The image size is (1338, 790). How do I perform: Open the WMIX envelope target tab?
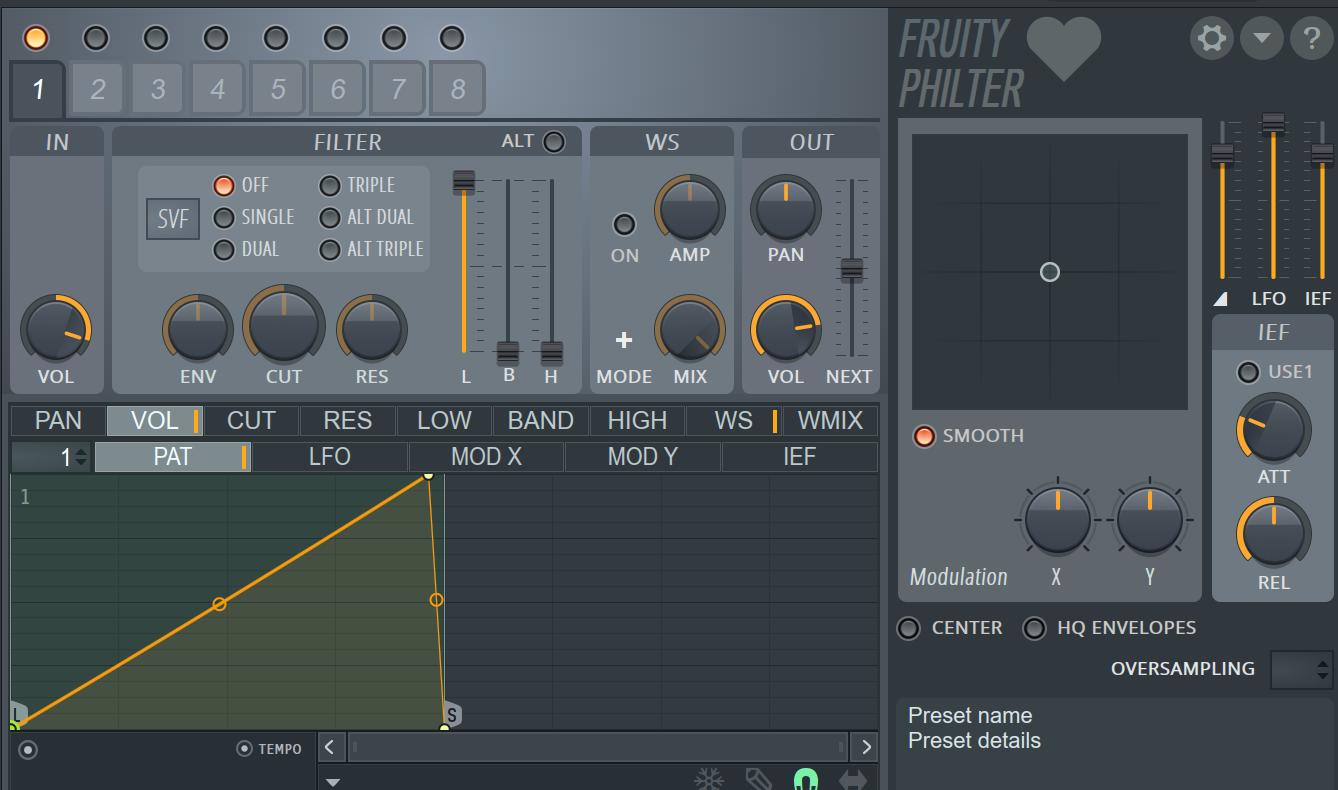click(x=830, y=421)
